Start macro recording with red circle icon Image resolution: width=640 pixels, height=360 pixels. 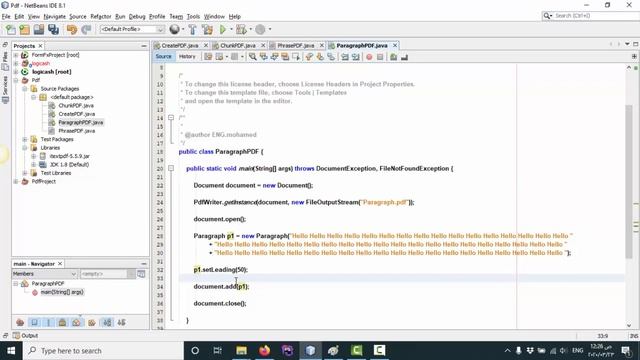(369, 57)
